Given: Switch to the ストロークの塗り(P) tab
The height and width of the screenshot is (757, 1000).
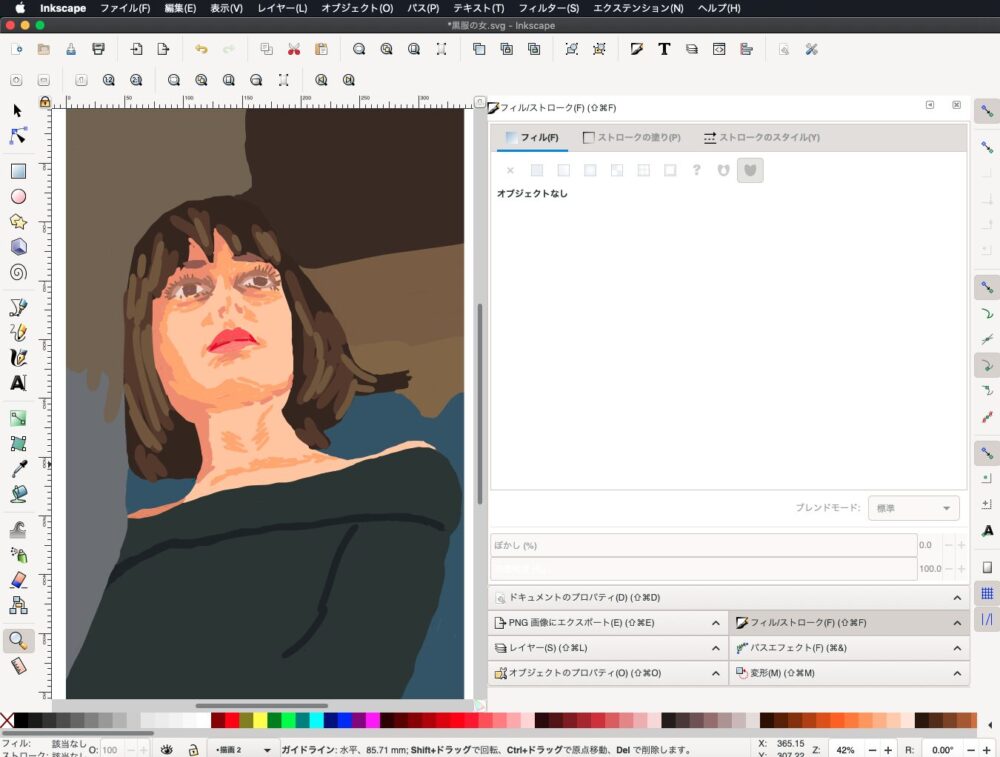Looking at the screenshot, I should [x=631, y=137].
